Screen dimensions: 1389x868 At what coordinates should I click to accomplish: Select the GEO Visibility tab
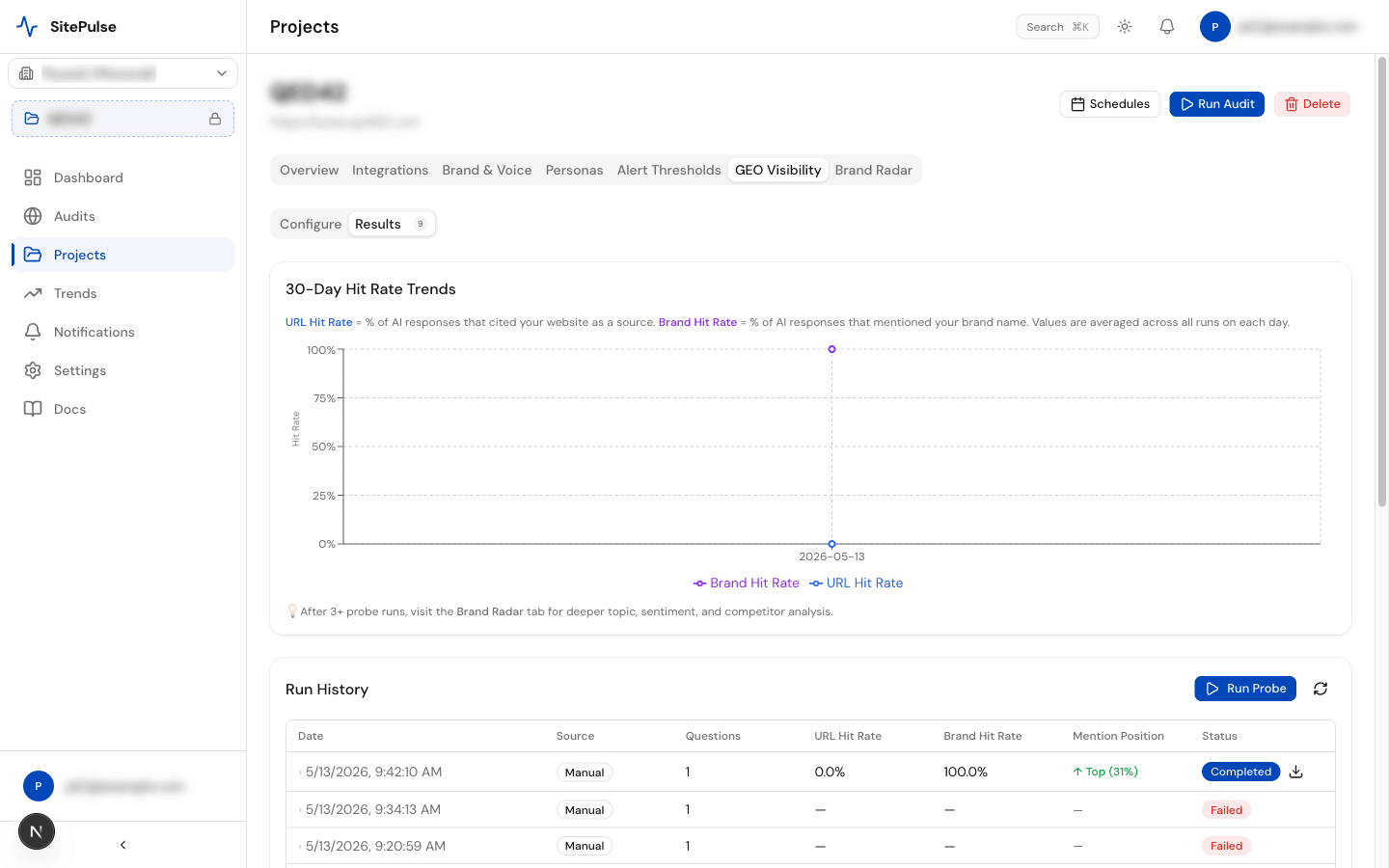778,170
